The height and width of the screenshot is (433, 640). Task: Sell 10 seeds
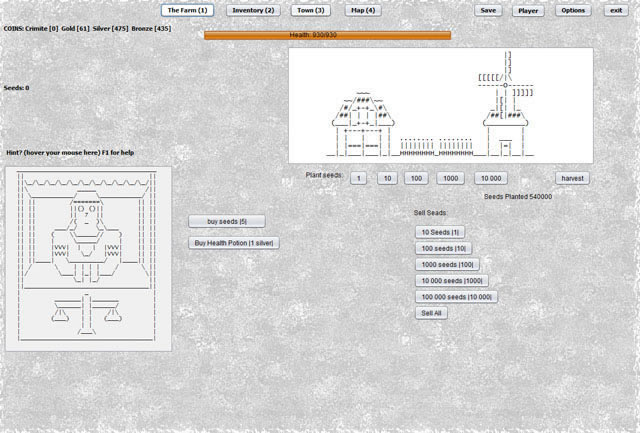pos(441,232)
